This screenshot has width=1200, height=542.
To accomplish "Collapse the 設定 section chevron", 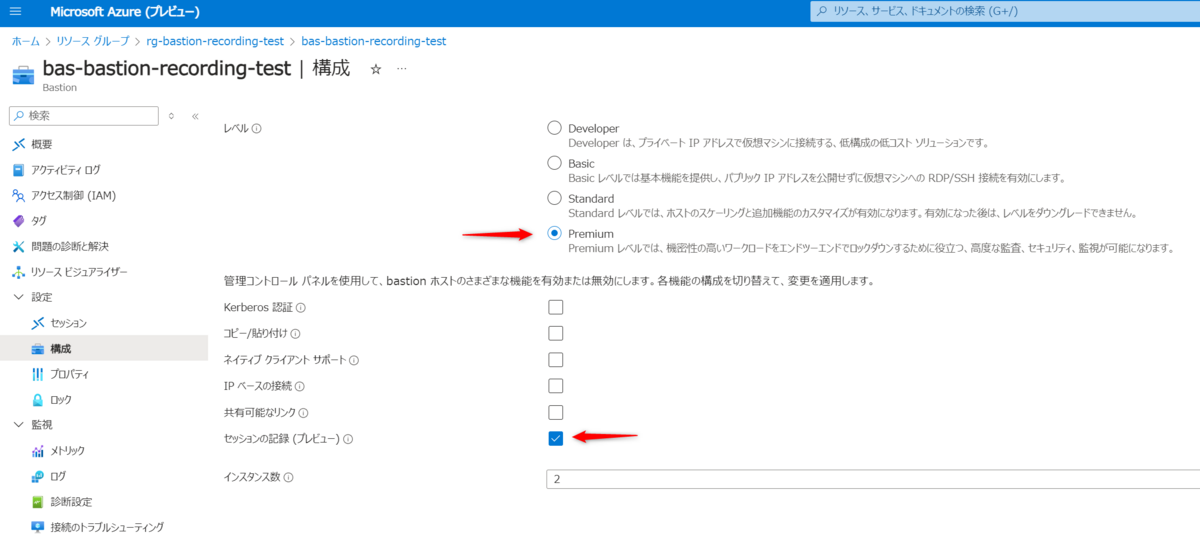I will (x=19, y=297).
